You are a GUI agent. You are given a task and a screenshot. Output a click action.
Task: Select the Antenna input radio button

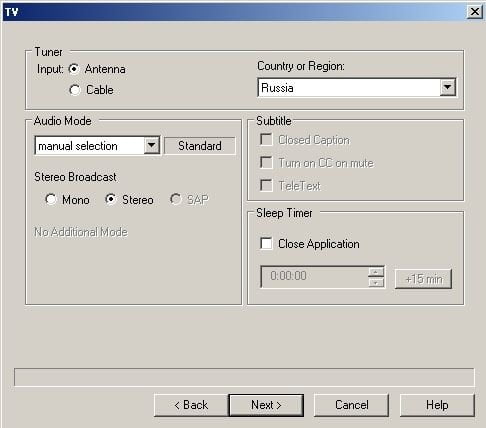coord(74,69)
